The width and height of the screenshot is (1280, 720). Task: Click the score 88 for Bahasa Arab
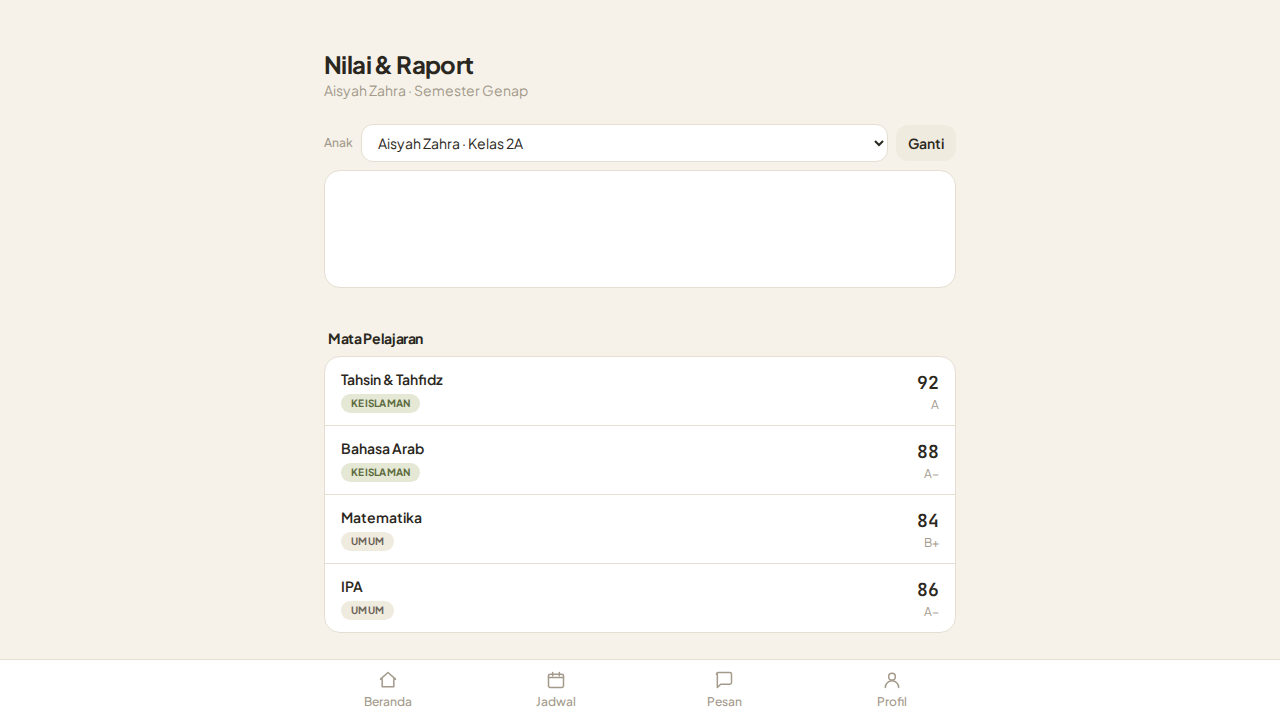coord(928,452)
